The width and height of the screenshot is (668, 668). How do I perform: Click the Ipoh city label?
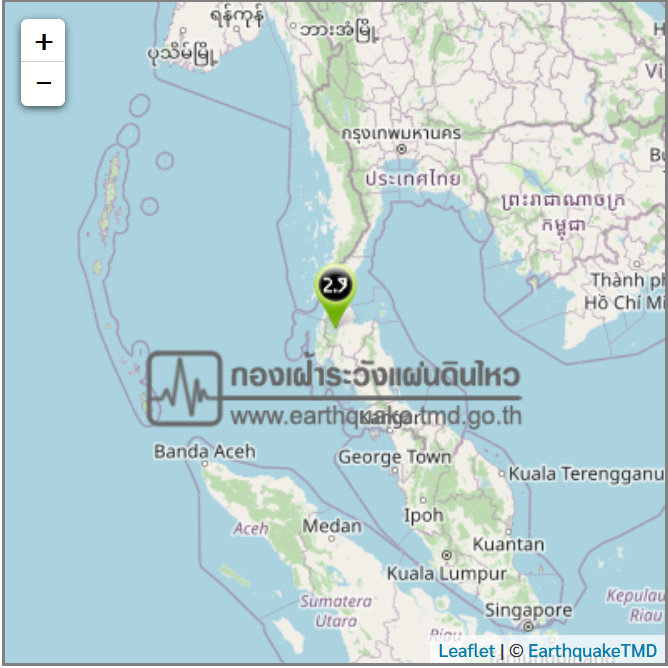[x=423, y=515]
